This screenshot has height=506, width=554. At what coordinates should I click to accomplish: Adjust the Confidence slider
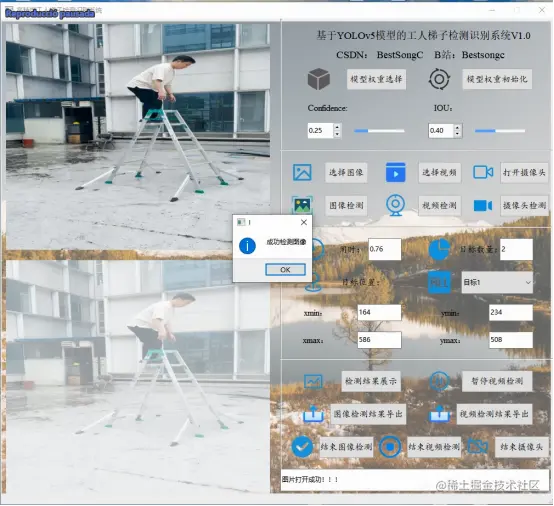click(x=379, y=131)
